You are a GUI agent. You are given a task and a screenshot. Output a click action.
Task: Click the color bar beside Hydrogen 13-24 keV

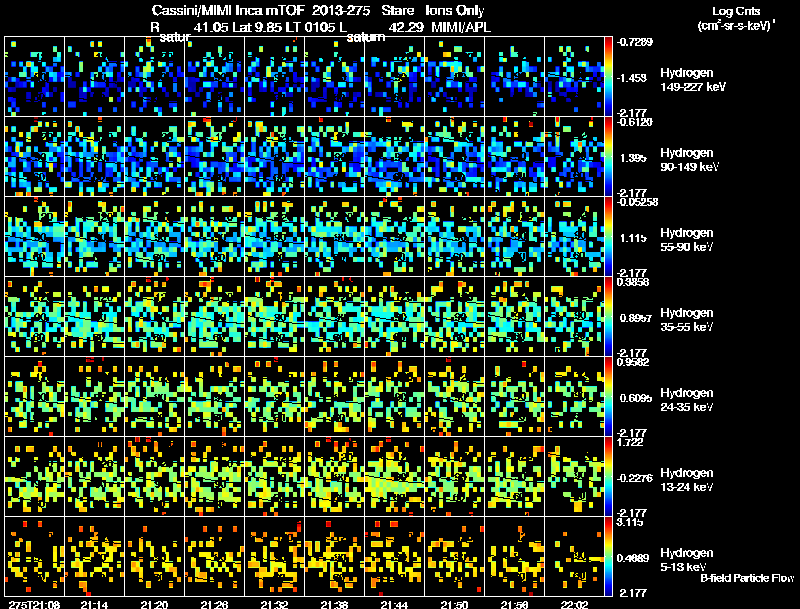tap(608, 477)
